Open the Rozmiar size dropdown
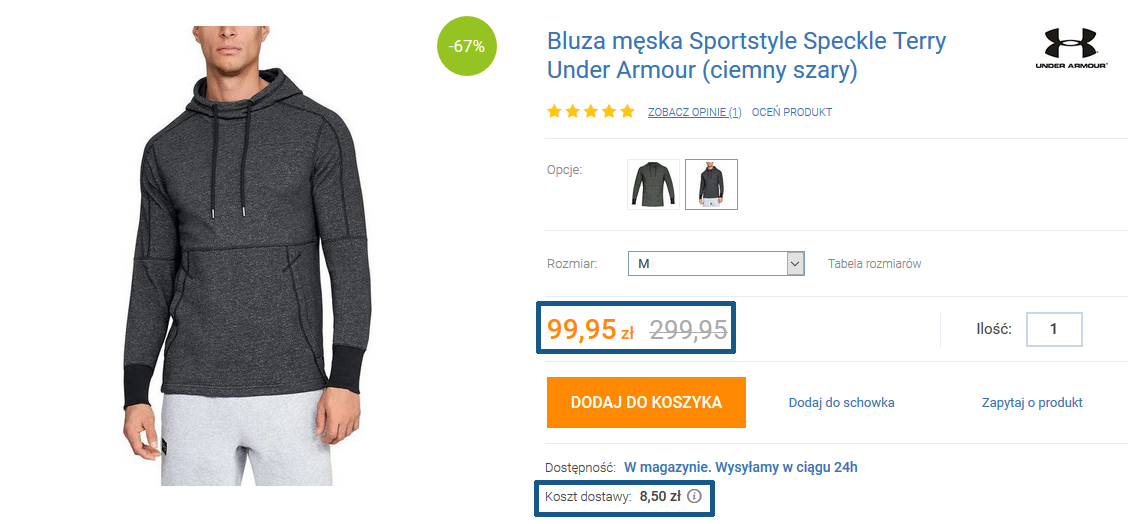Viewport: 1147px width, 524px height. [x=716, y=264]
